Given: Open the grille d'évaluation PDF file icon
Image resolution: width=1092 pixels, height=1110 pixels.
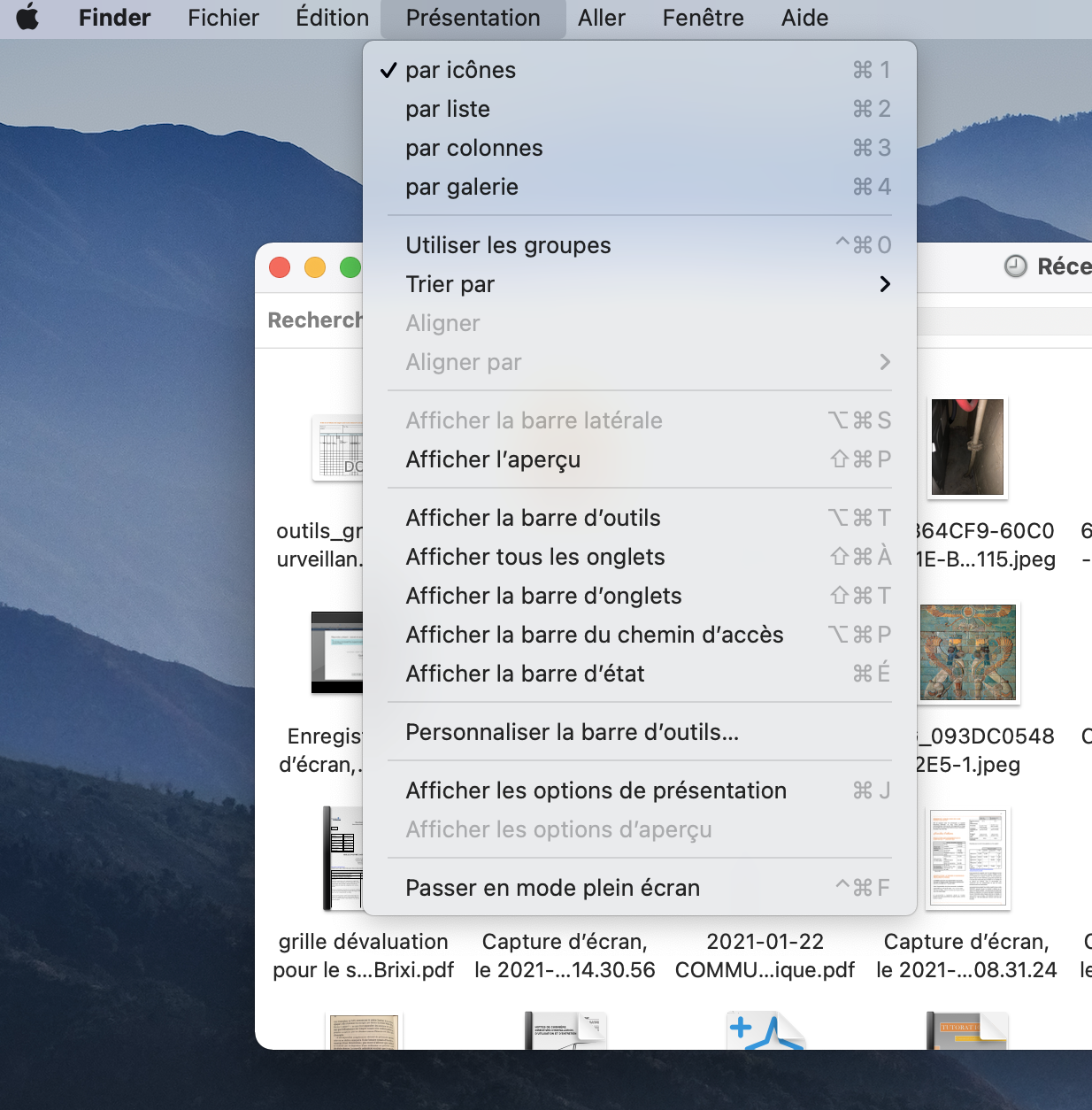Looking at the screenshot, I should click(344, 859).
